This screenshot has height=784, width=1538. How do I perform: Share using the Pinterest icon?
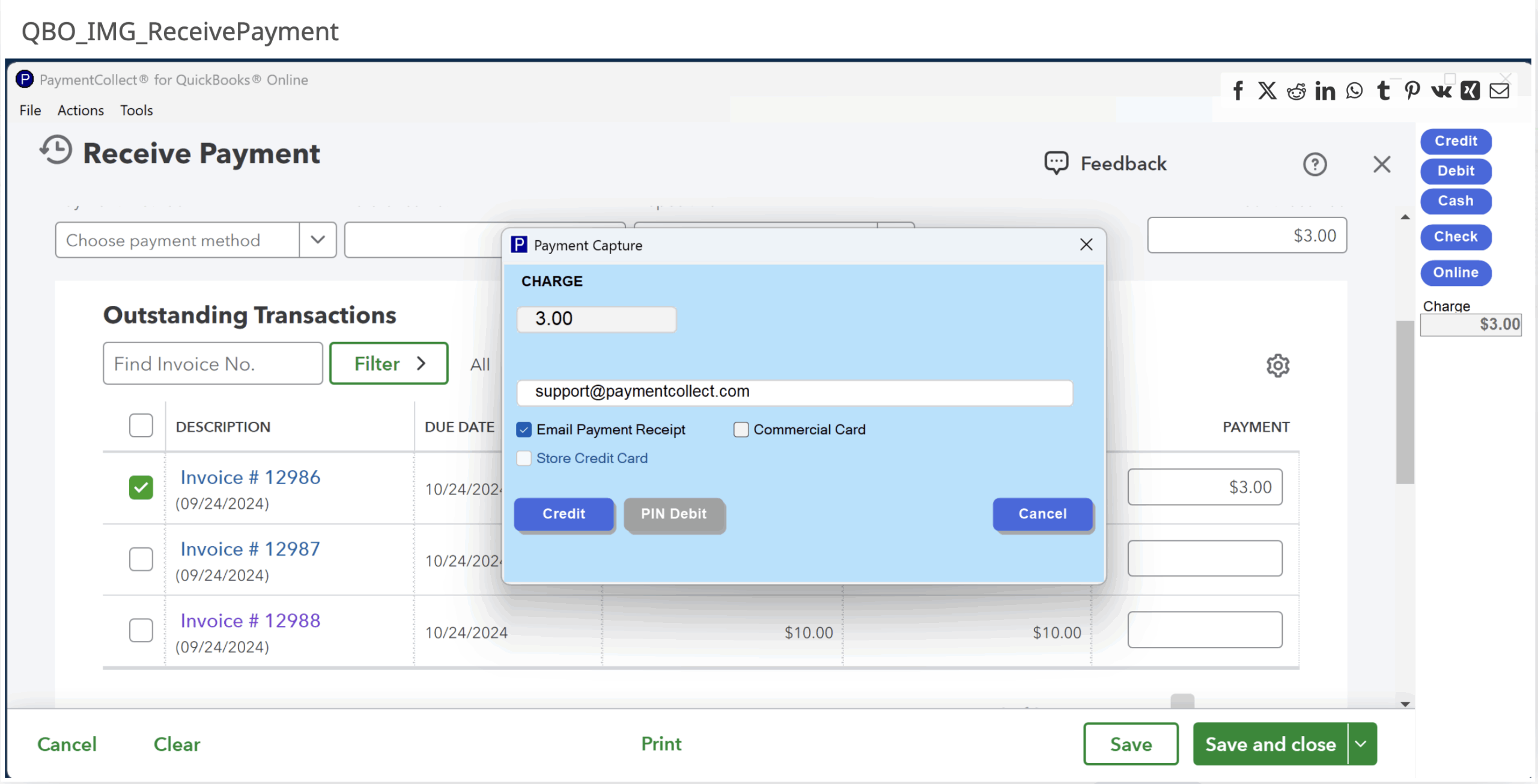[1412, 91]
